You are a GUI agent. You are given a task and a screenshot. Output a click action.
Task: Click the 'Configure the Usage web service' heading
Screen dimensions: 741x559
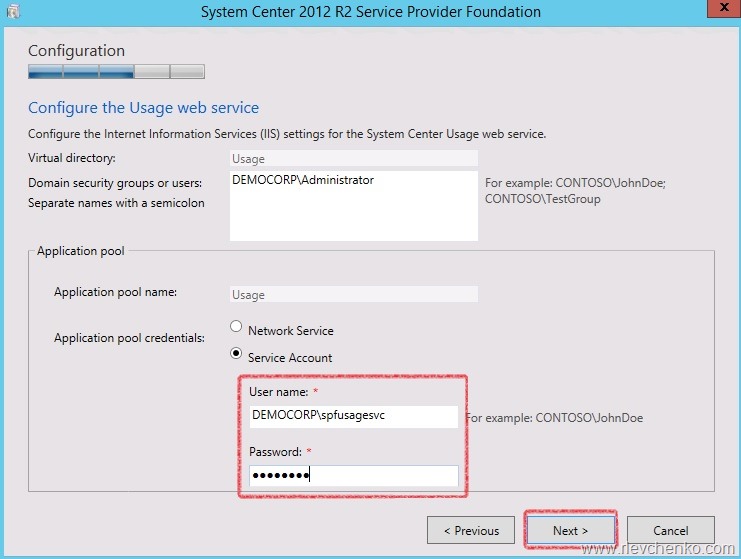tap(143, 108)
